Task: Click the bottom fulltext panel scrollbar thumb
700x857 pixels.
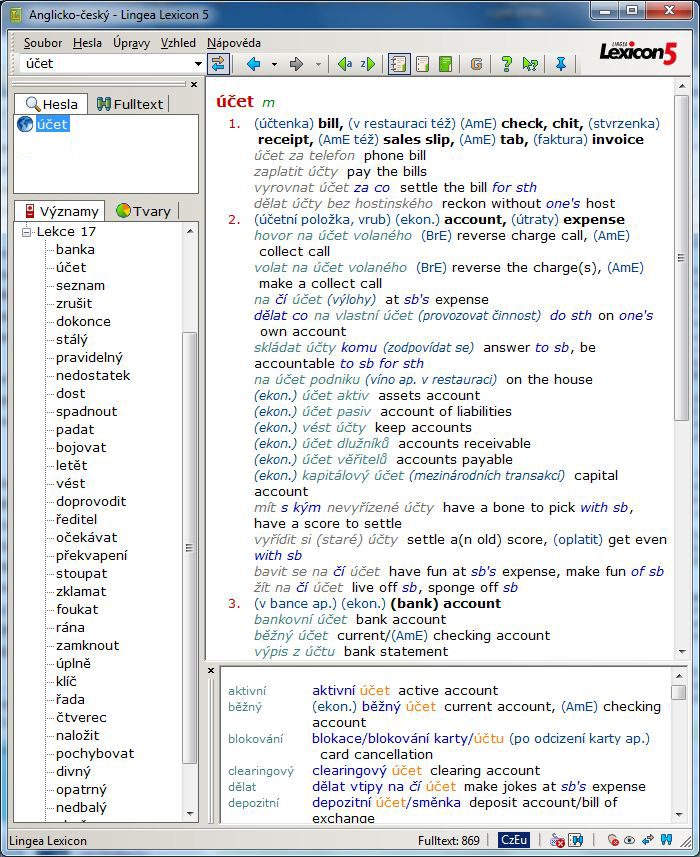Action: [x=679, y=692]
